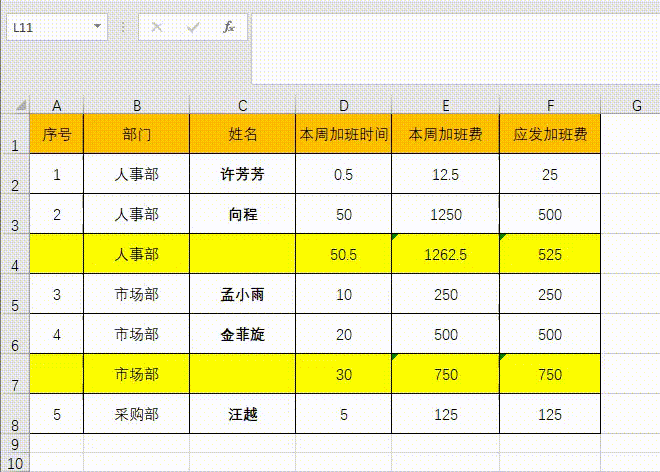Click the Name Box showing L11
Viewport: 660px width, 472px height.
coord(57,27)
